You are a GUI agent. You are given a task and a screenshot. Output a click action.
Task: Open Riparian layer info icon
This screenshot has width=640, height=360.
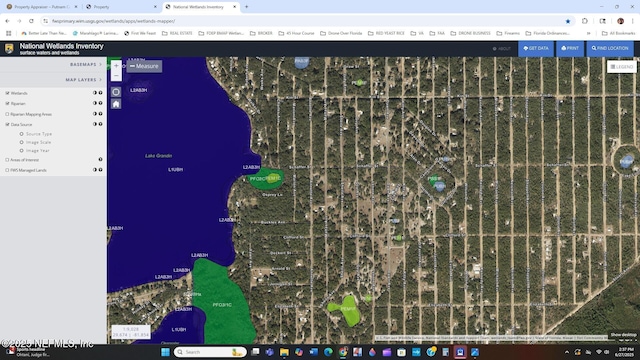click(x=100, y=103)
